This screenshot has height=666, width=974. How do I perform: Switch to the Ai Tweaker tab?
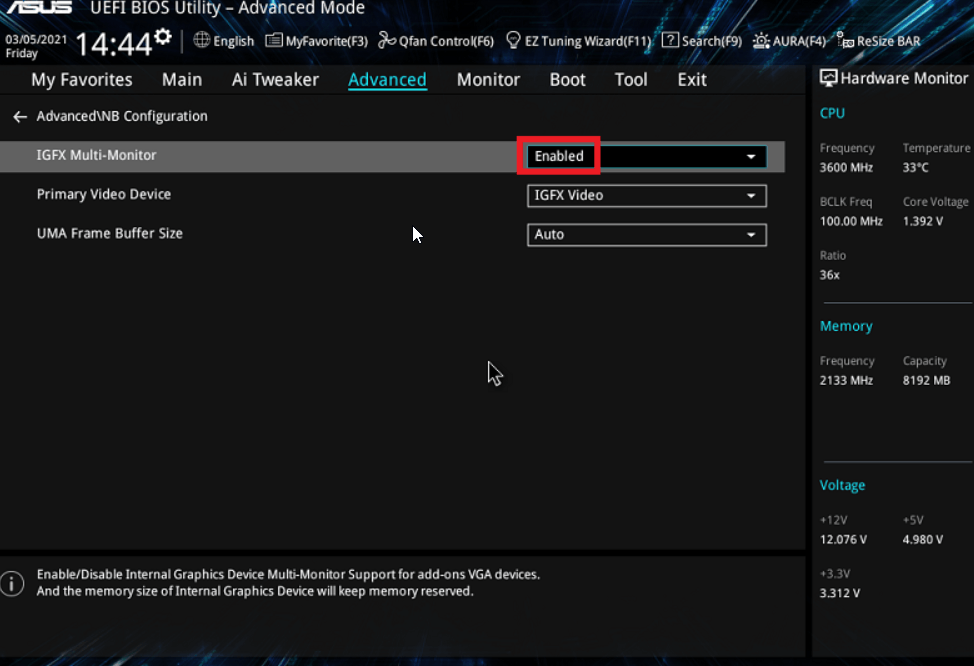pos(275,80)
